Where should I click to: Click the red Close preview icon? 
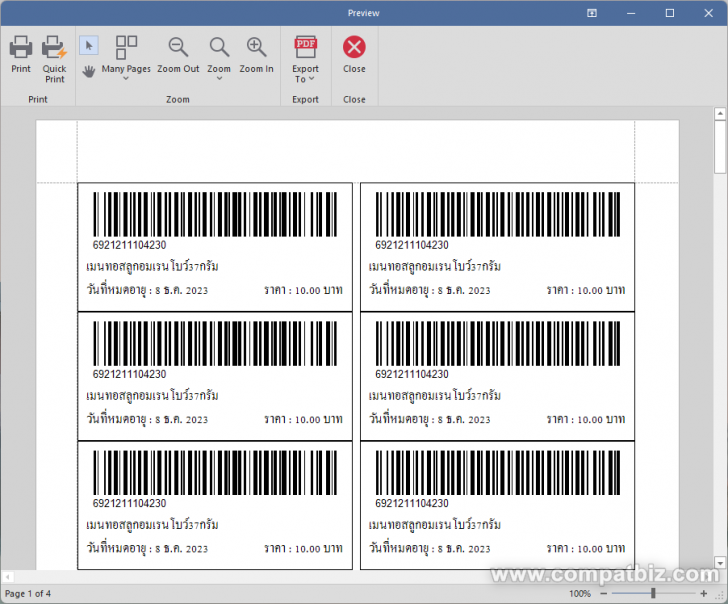[354, 47]
